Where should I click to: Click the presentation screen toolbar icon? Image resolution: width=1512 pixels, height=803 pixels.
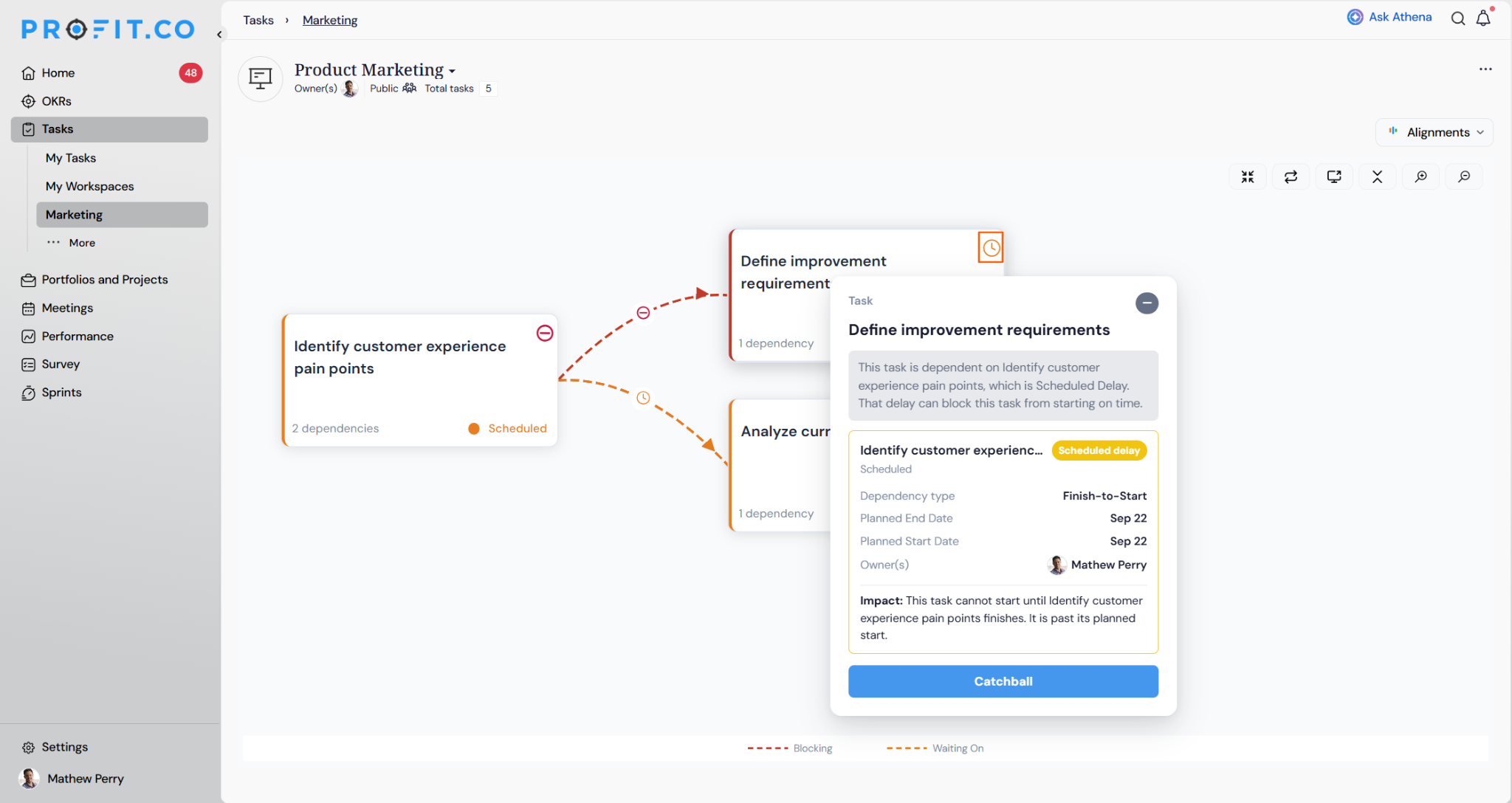point(1334,176)
